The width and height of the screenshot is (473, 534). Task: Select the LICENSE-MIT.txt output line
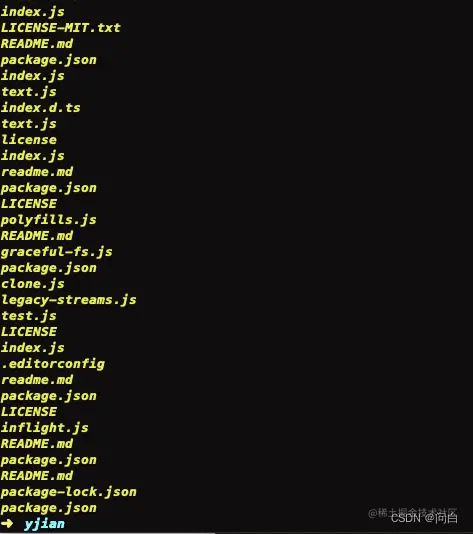61,28
